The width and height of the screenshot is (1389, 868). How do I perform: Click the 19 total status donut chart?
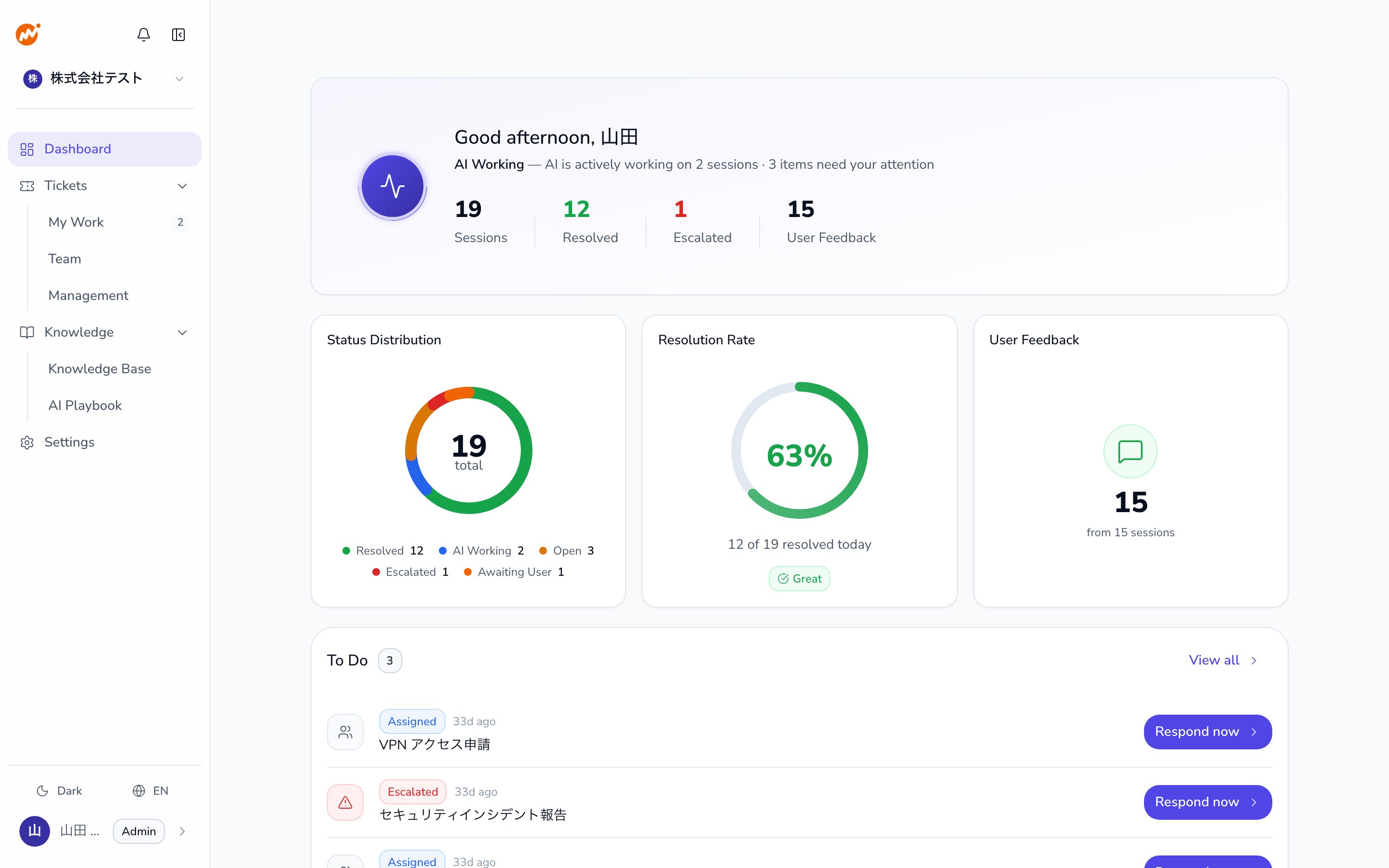point(468,451)
